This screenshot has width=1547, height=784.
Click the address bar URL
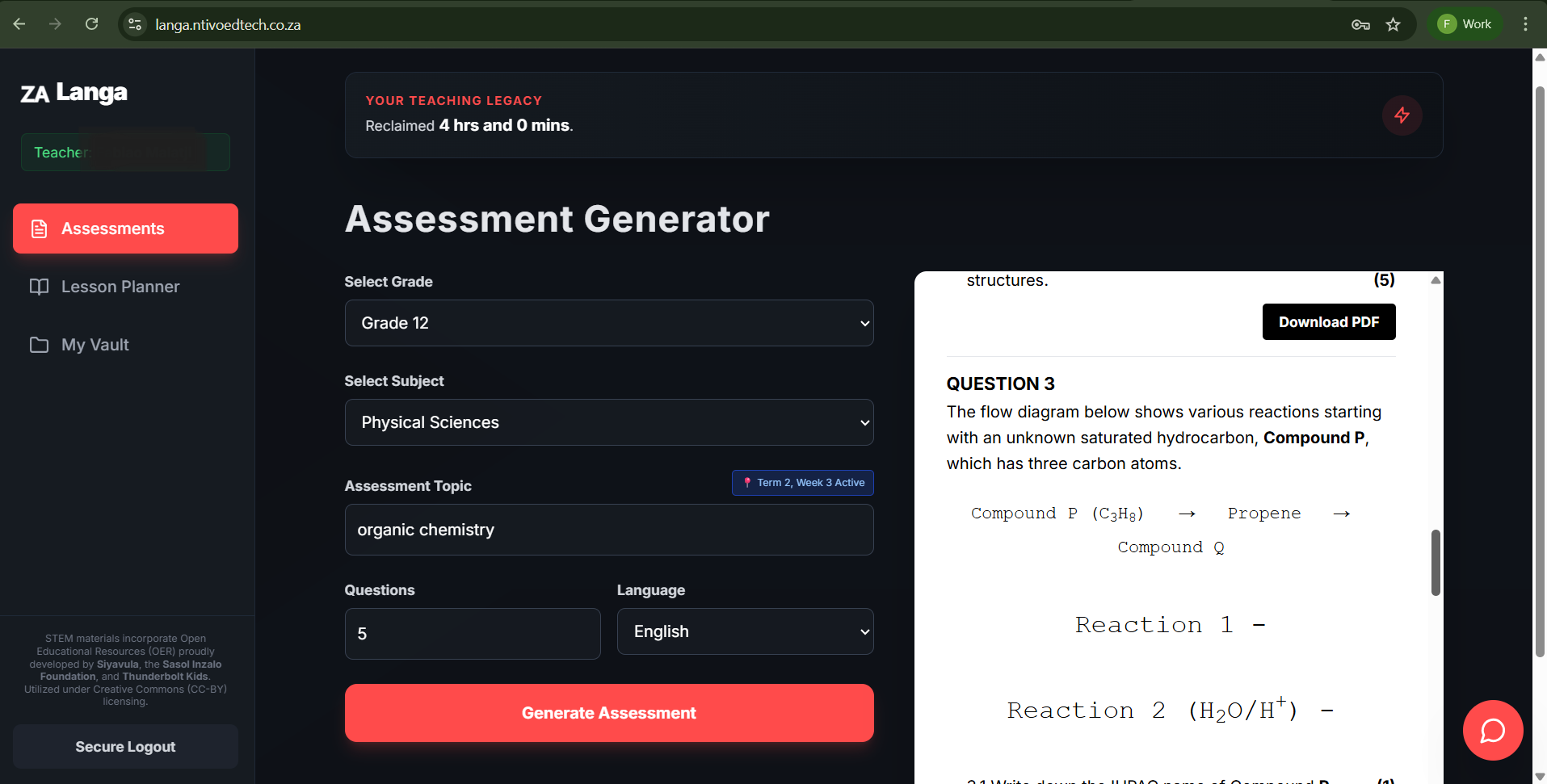(228, 25)
